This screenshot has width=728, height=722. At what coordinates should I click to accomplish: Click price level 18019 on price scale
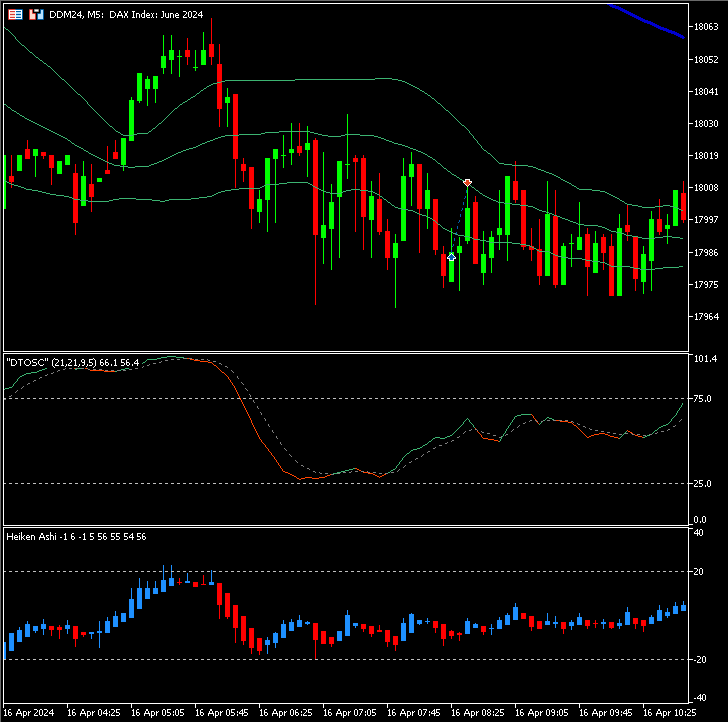706,156
